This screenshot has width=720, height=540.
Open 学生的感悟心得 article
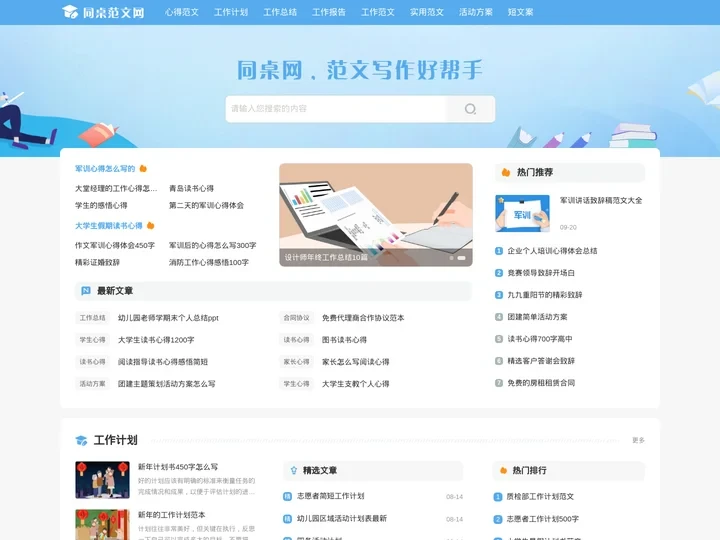pyautogui.click(x=101, y=205)
